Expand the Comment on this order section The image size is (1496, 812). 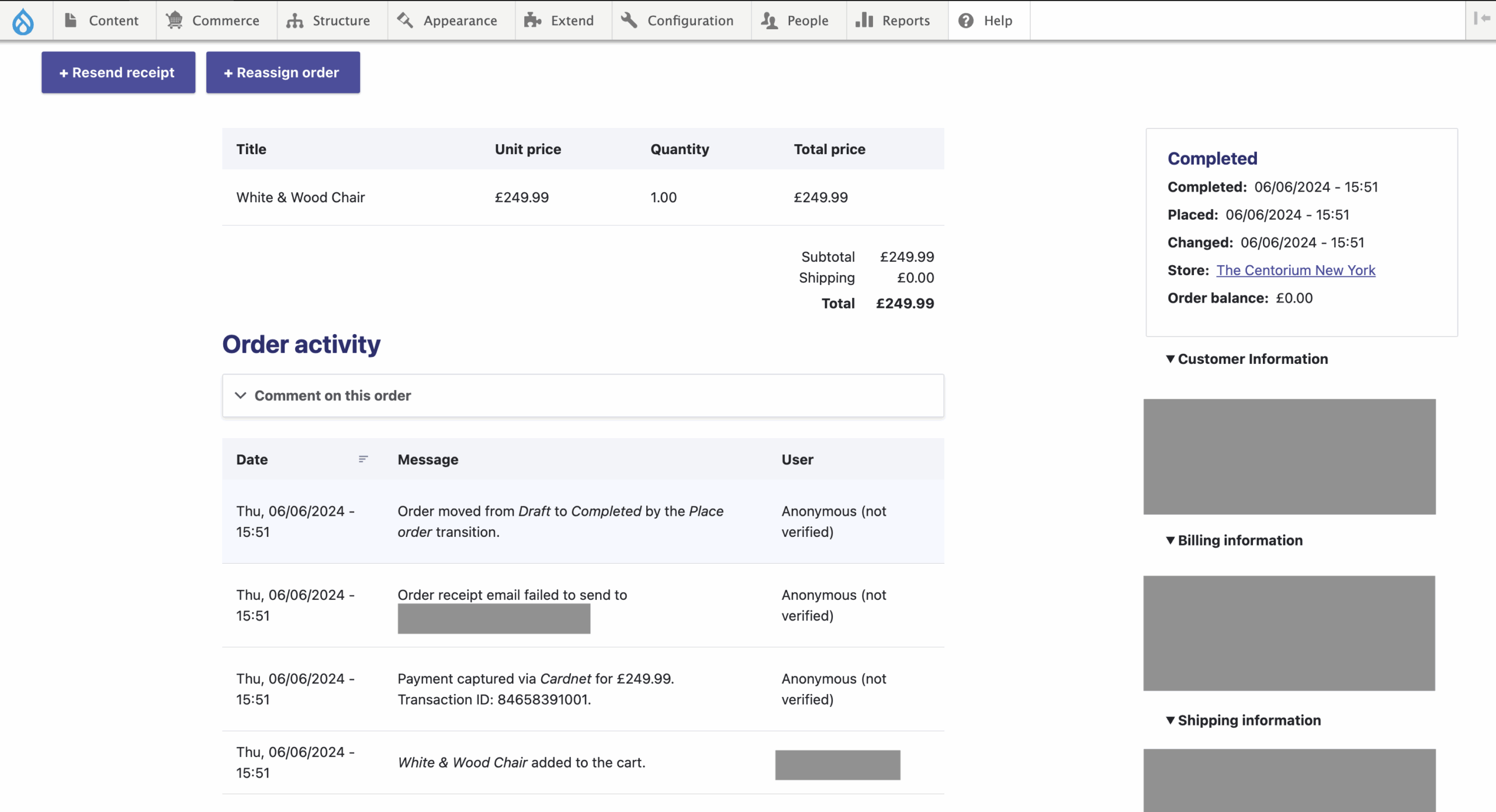coord(583,395)
